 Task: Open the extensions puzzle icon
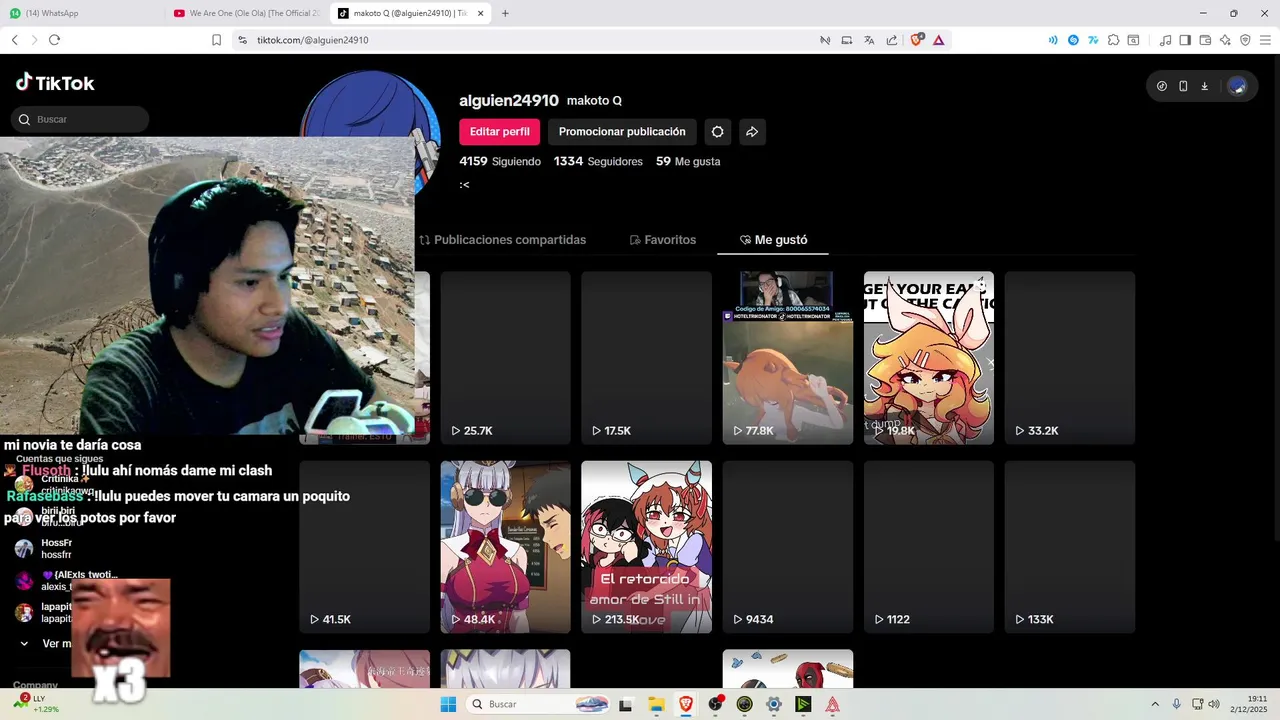(x=1113, y=40)
